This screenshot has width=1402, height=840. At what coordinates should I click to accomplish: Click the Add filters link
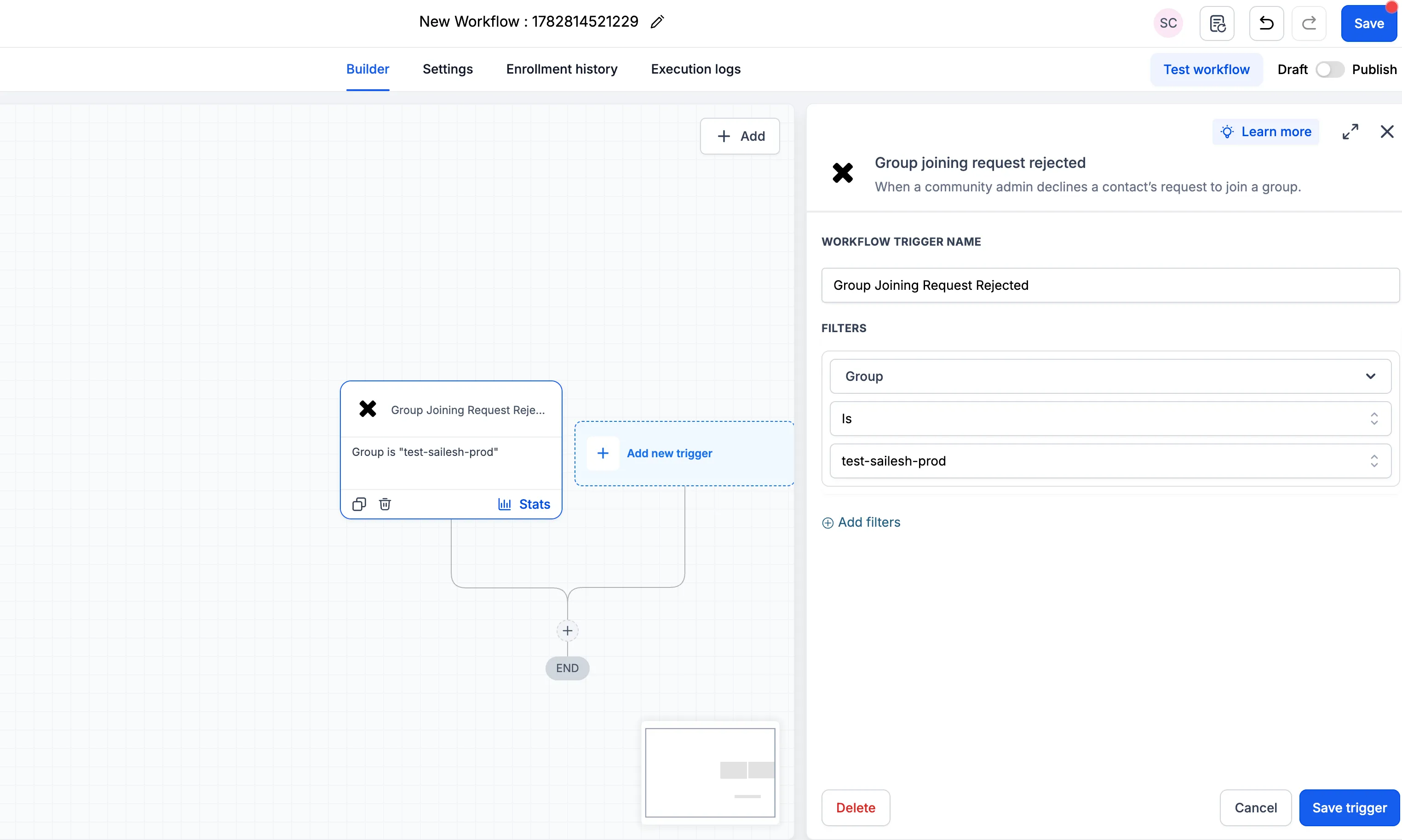[x=861, y=522]
